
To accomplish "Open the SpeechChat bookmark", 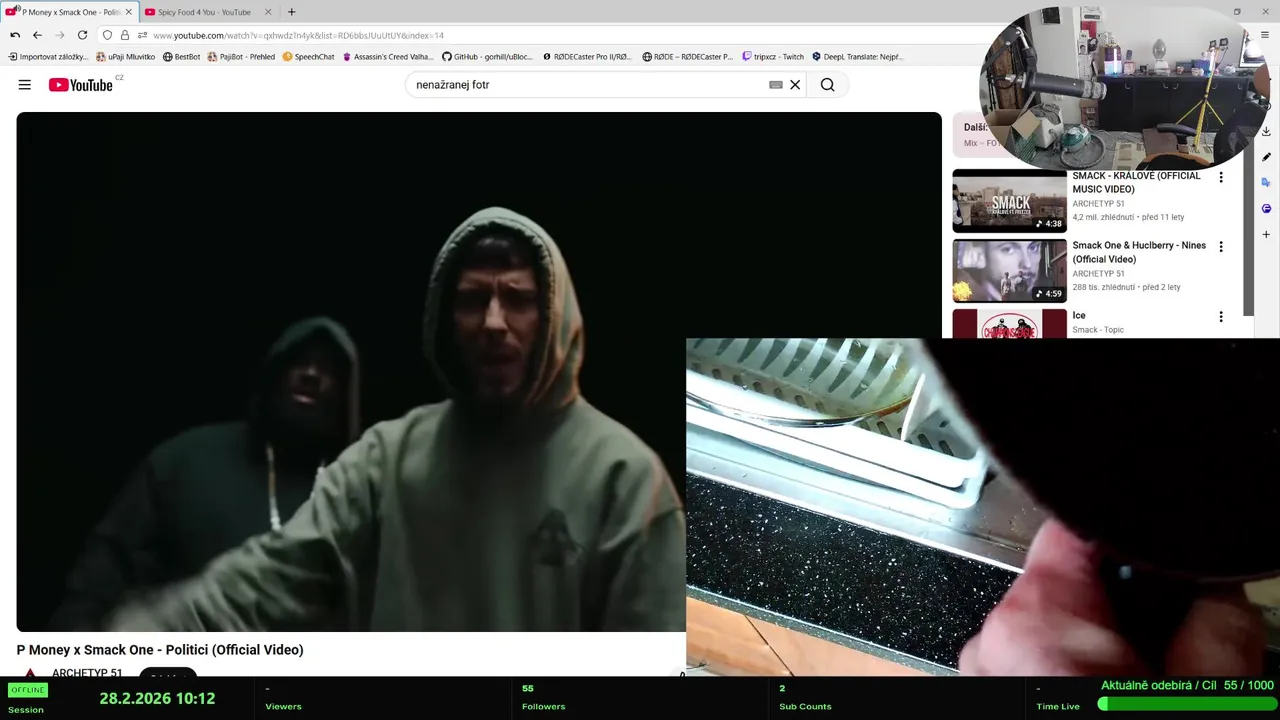I will [308, 57].
